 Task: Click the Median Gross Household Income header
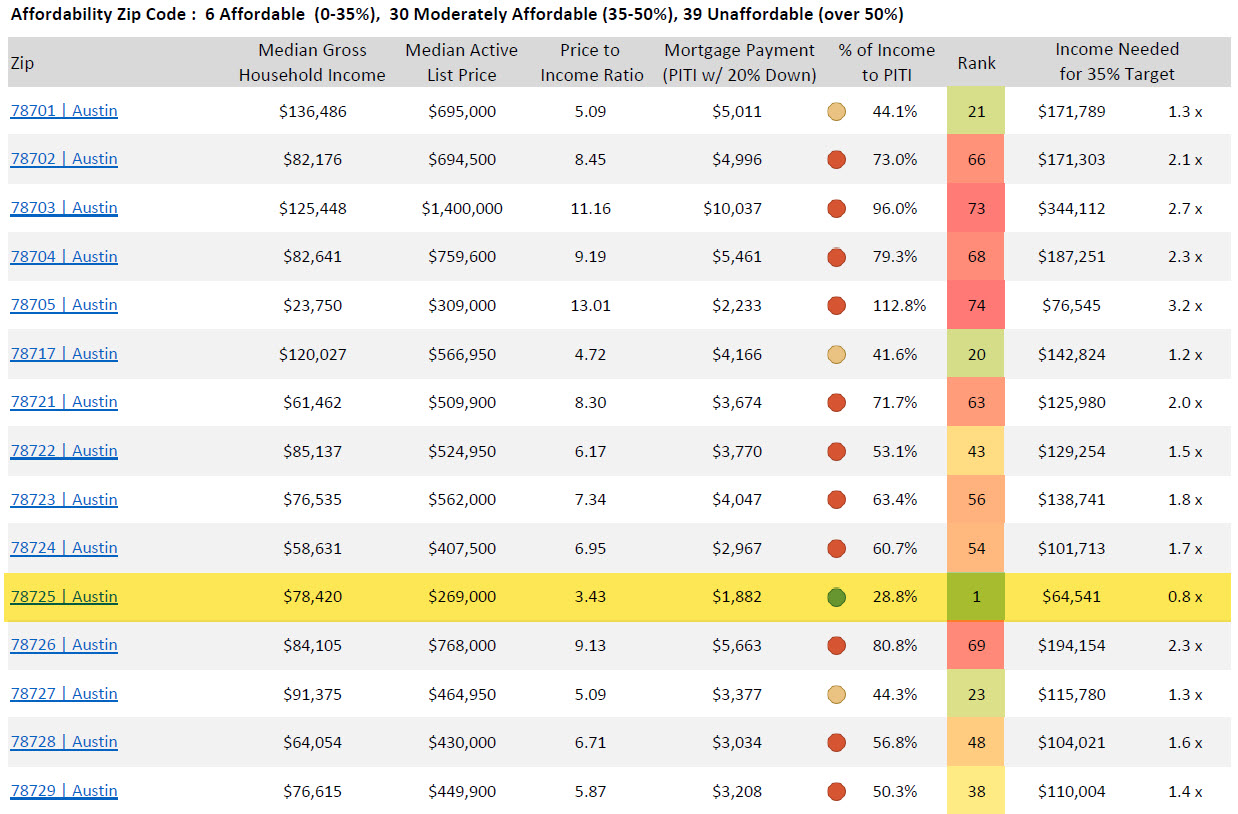tap(312, 63)
